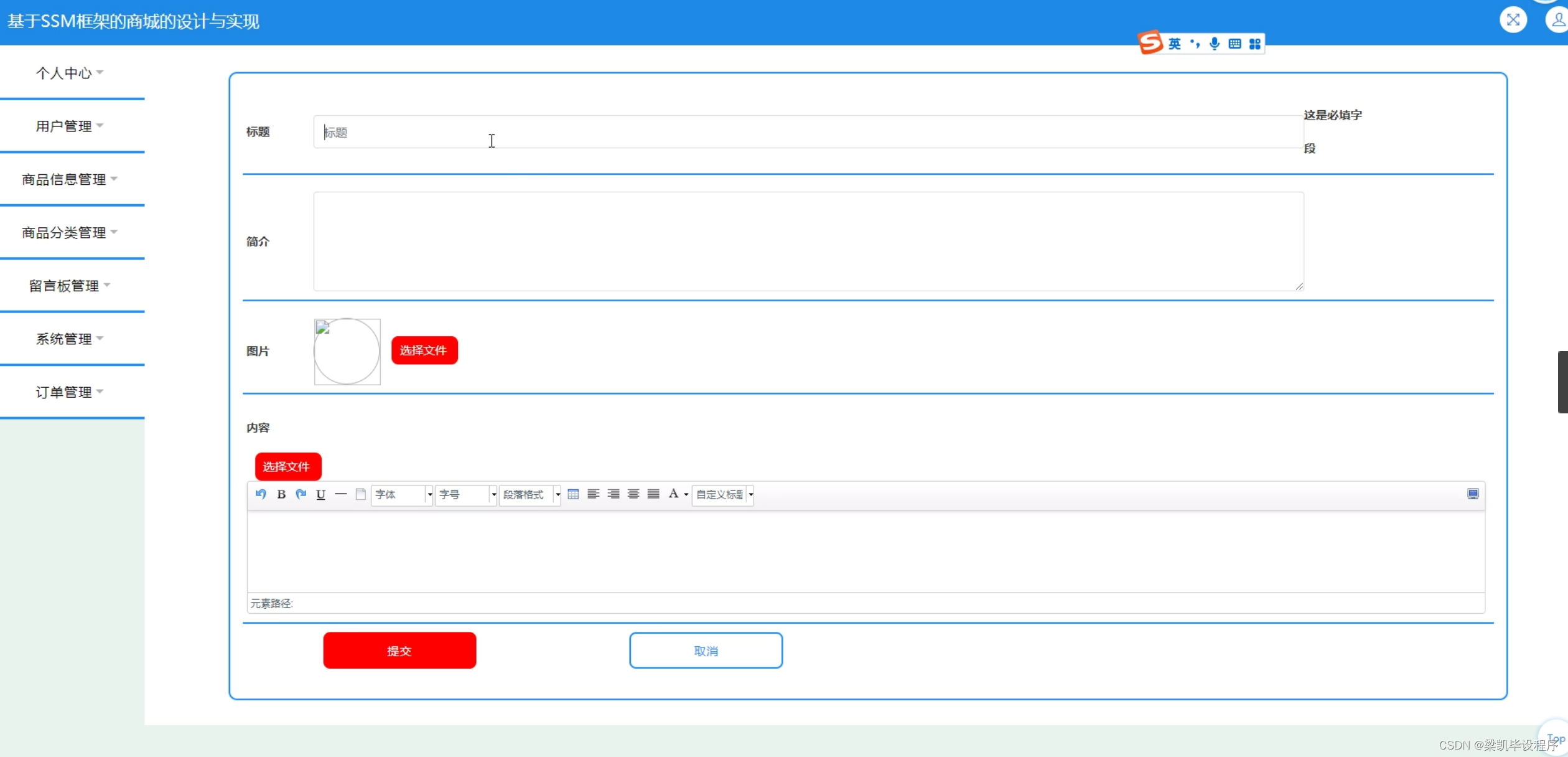Click the redo icon in editor toolbar
This screenshot has width=1568, height=757.
click(x=301, y=494)
